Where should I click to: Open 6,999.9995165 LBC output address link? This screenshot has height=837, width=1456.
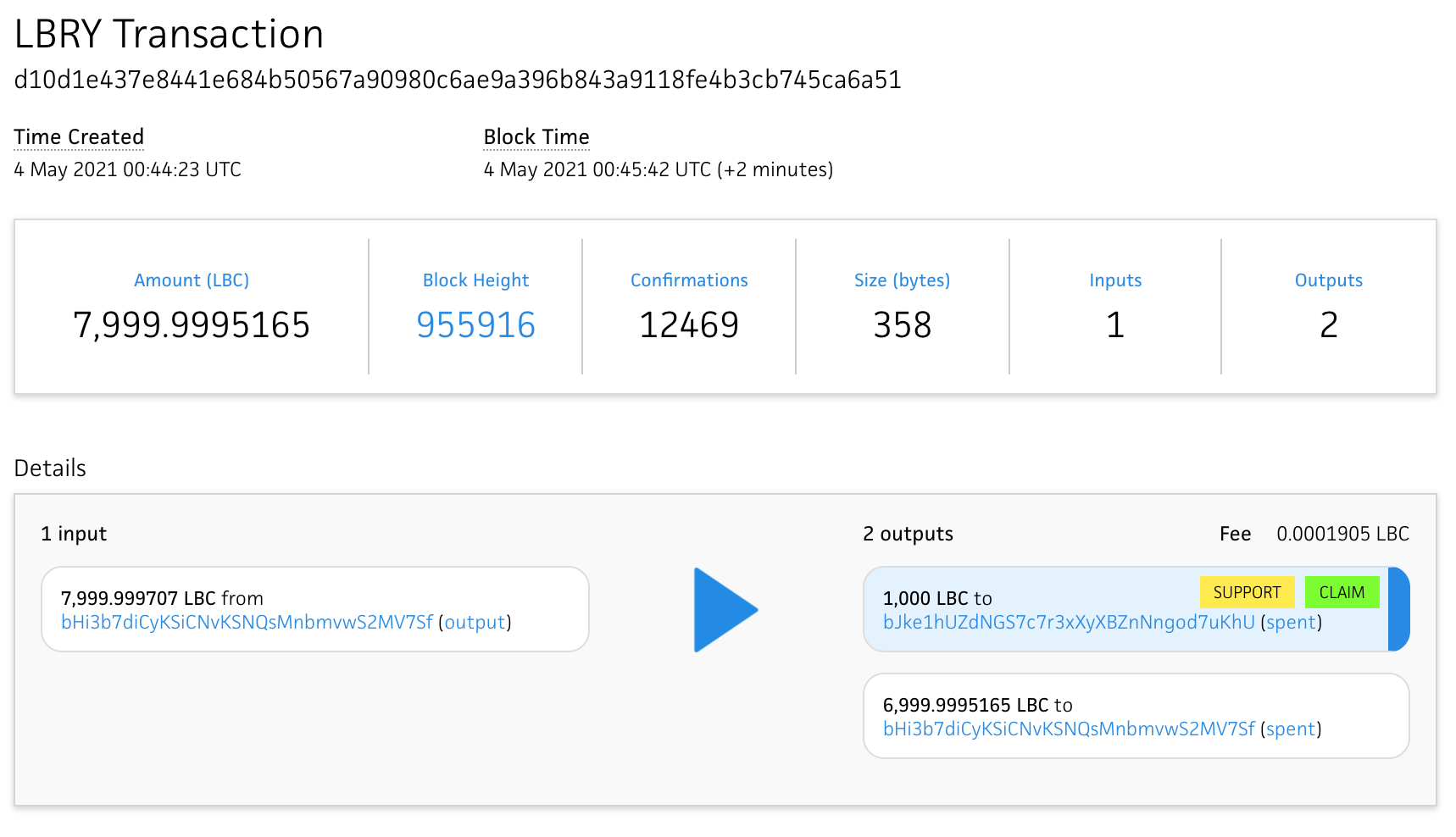pyautogui.click(x=1069, y=729)
